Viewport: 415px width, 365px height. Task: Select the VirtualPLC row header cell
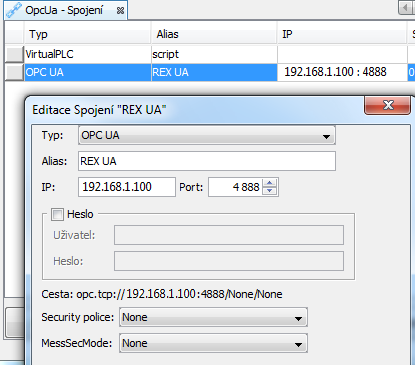14,54
